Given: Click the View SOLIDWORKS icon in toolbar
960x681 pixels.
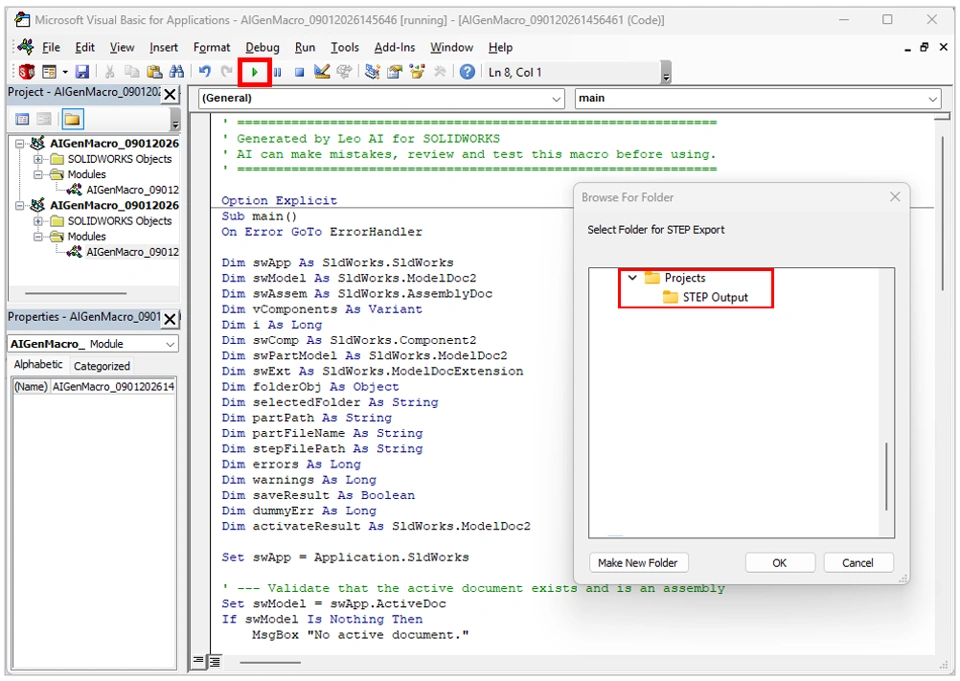Looking at the screenshot, I should tap(26, 72).
